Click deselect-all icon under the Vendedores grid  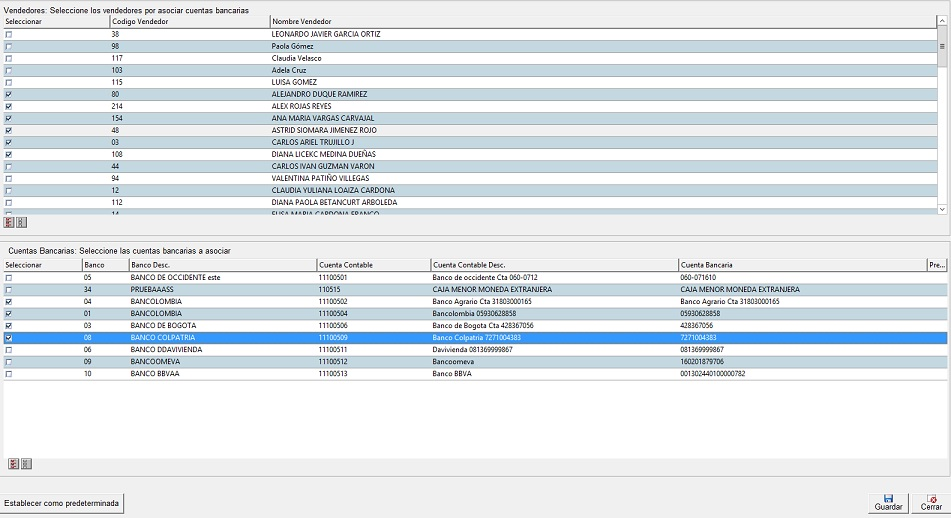pos(22,223)
